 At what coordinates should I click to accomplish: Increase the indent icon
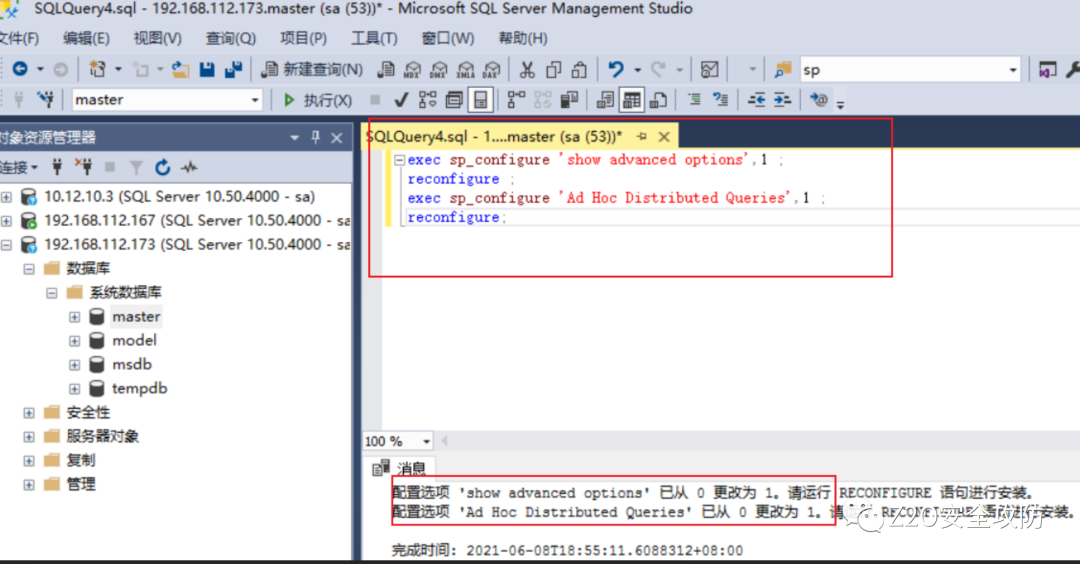click(x=782, y=100)
